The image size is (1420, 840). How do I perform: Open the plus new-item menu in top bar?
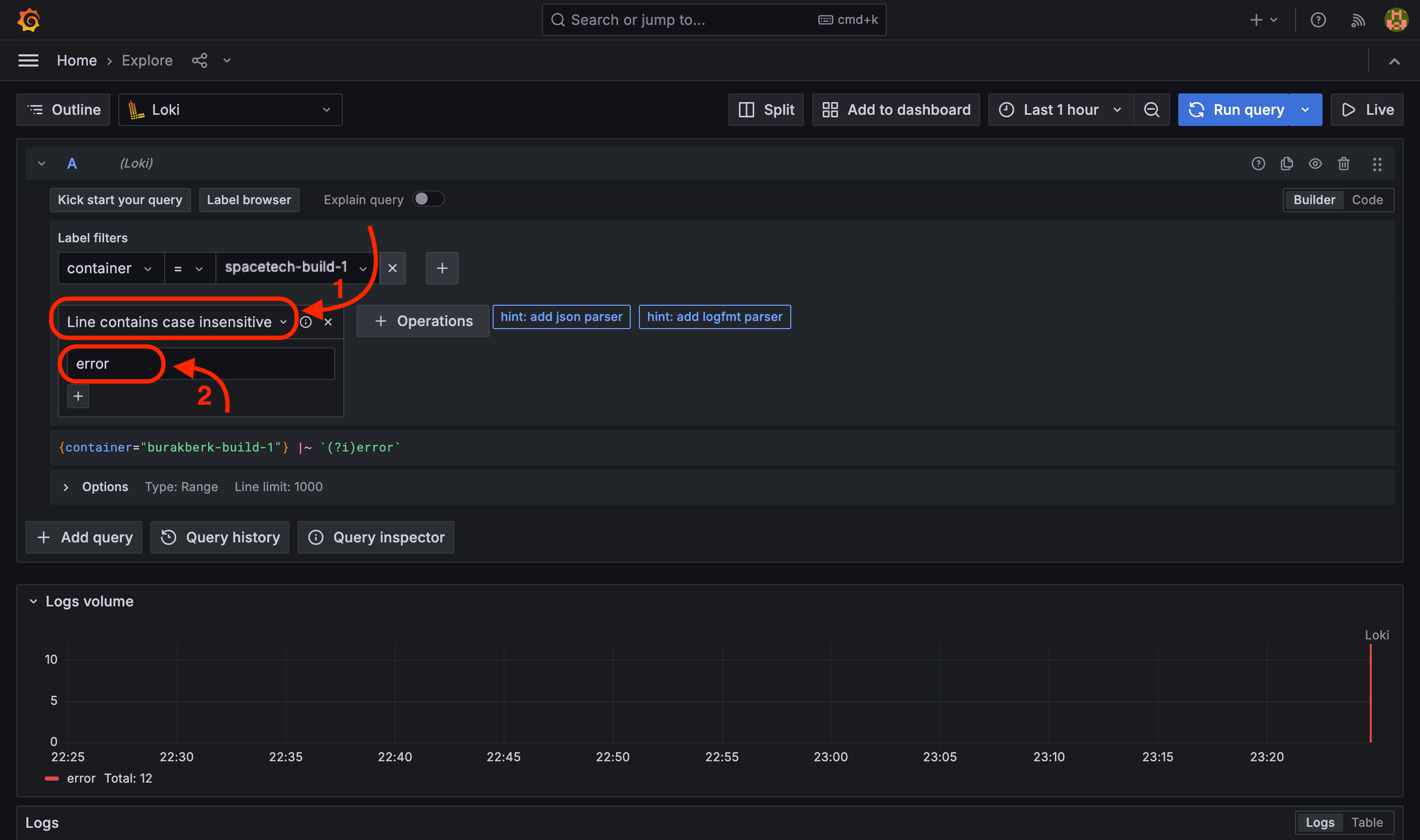1263,20
